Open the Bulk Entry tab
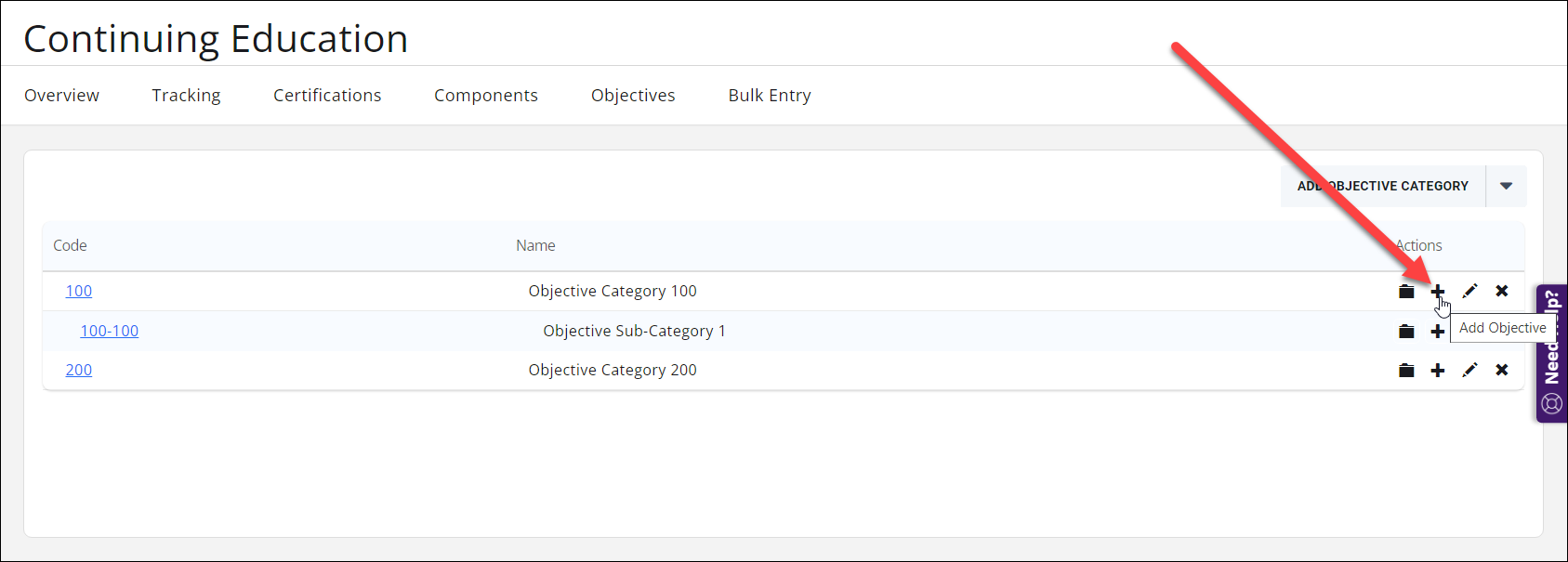 tap(770, 95)
